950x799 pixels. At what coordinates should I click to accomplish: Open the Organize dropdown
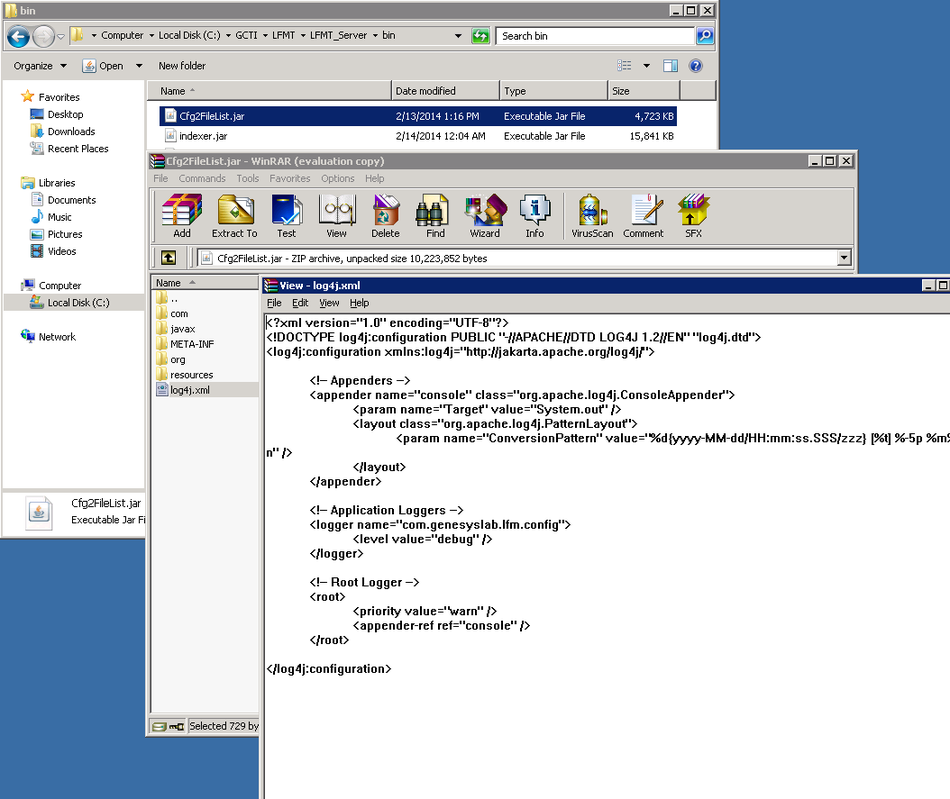(x=40, y=65)
